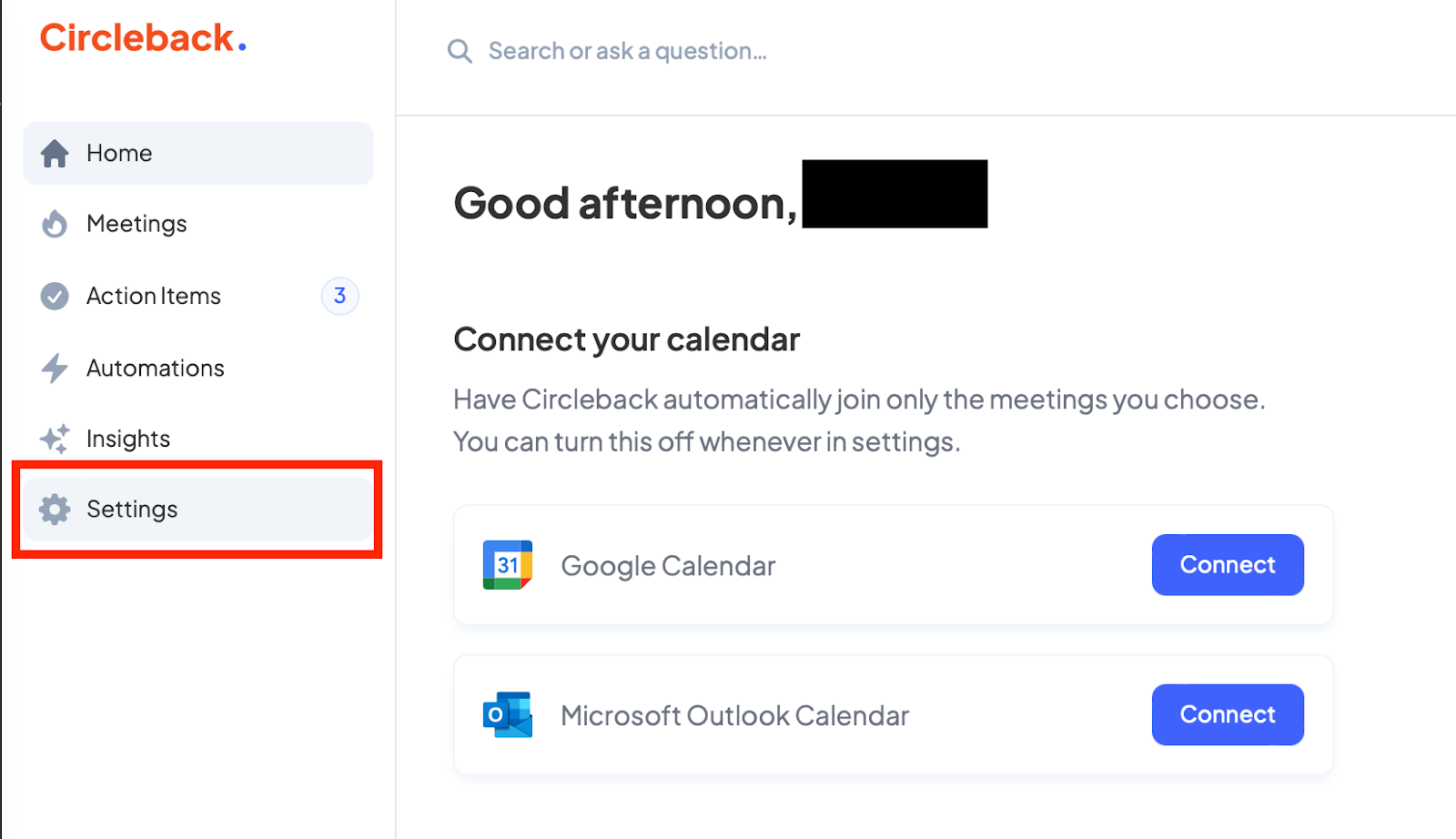Open the Settings page
This screenshot has height=839, width=1456.
coord(132,510)
